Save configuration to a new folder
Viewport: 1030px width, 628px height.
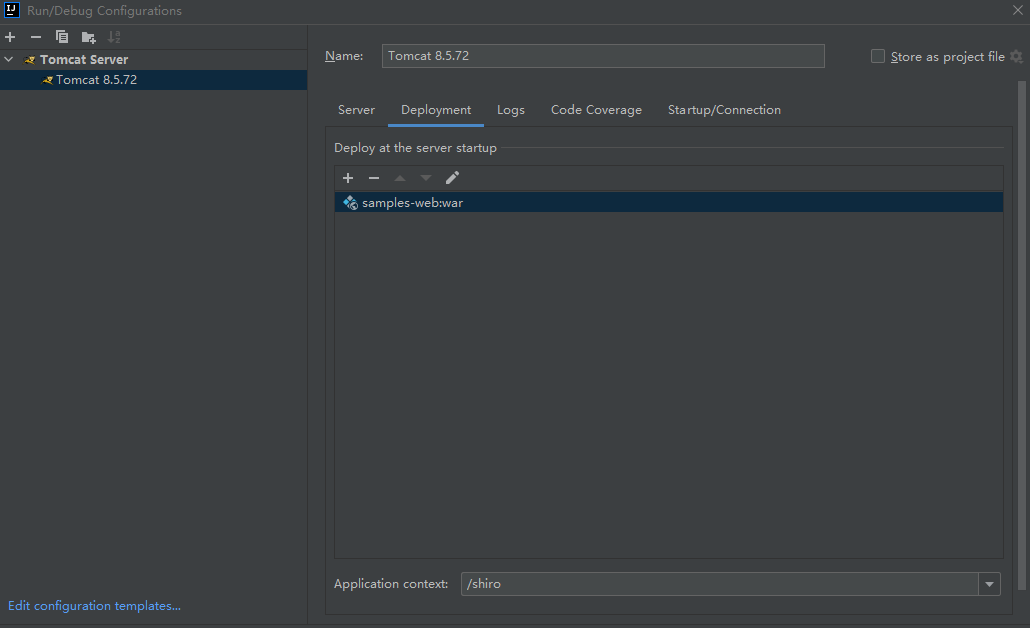coord(88,37)
